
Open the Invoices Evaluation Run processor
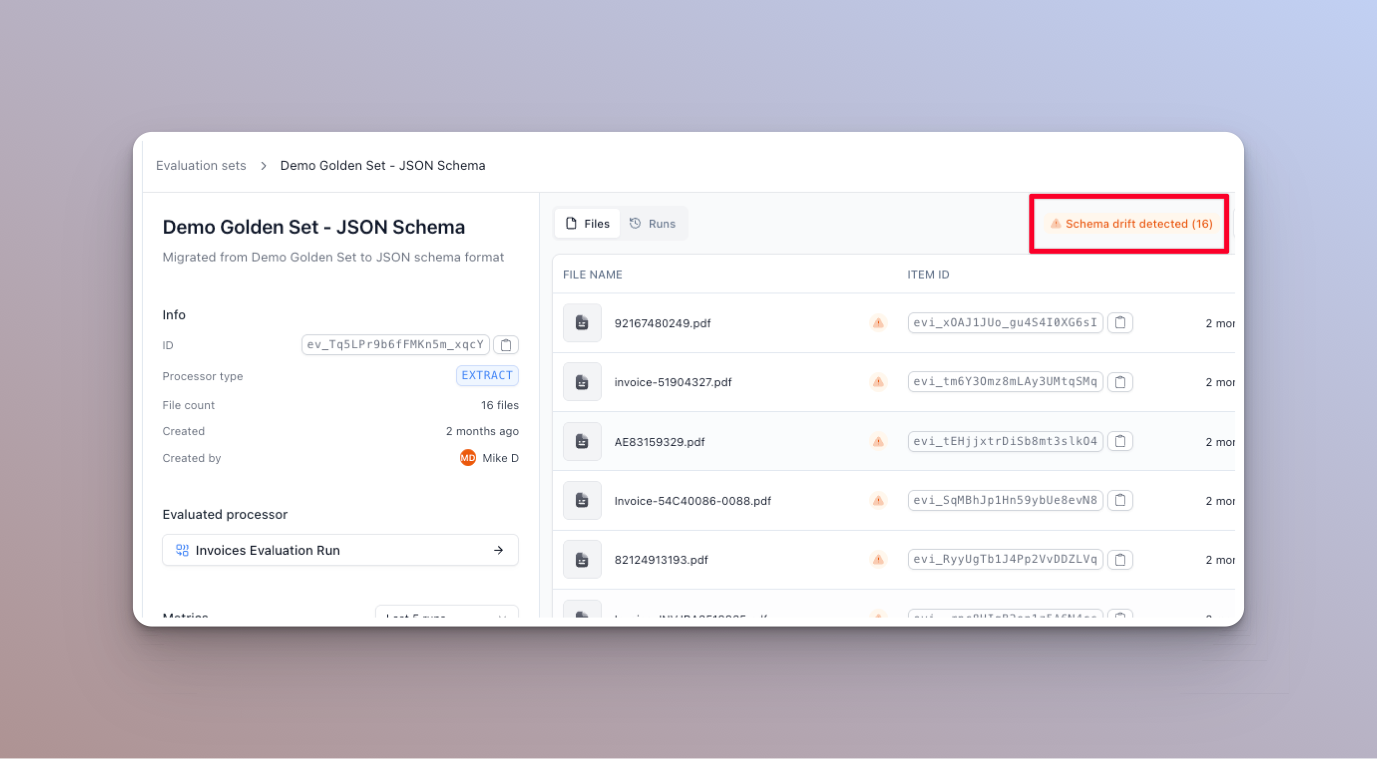click(340, 550)
